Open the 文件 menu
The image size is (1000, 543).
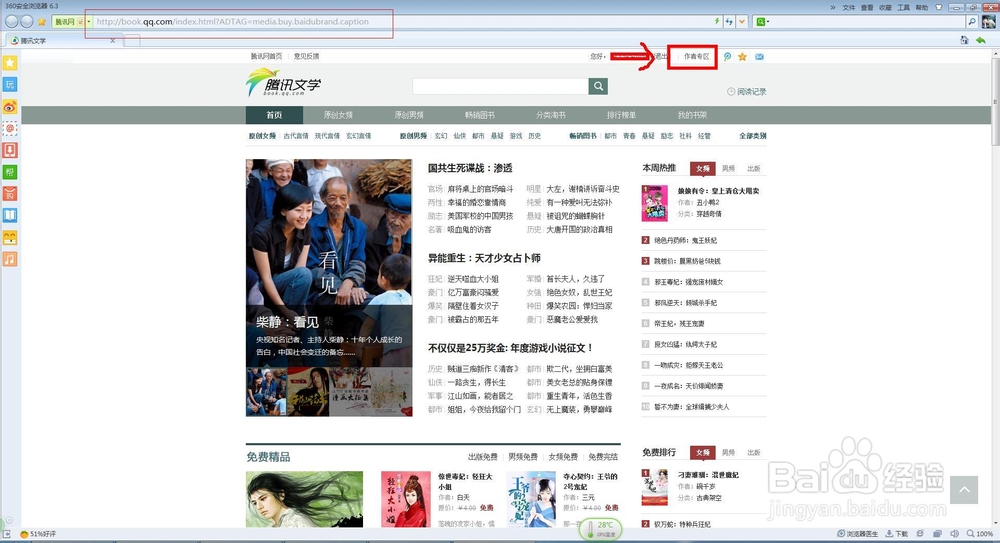[x=848, y=7]
